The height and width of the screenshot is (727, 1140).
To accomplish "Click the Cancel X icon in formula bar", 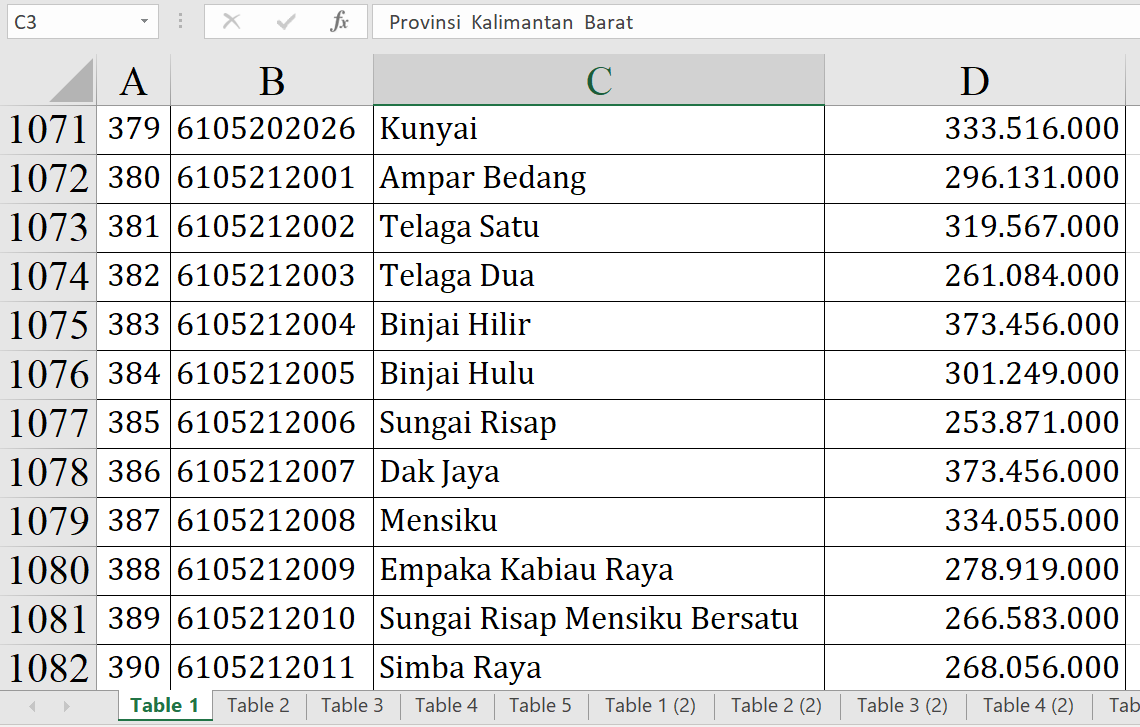I will click(231, 22).
